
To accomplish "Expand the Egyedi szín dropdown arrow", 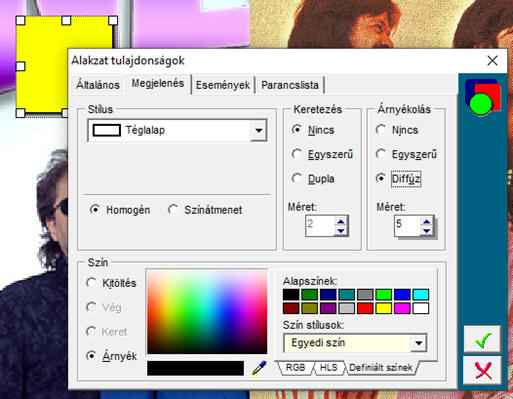I will coord(419,343).
